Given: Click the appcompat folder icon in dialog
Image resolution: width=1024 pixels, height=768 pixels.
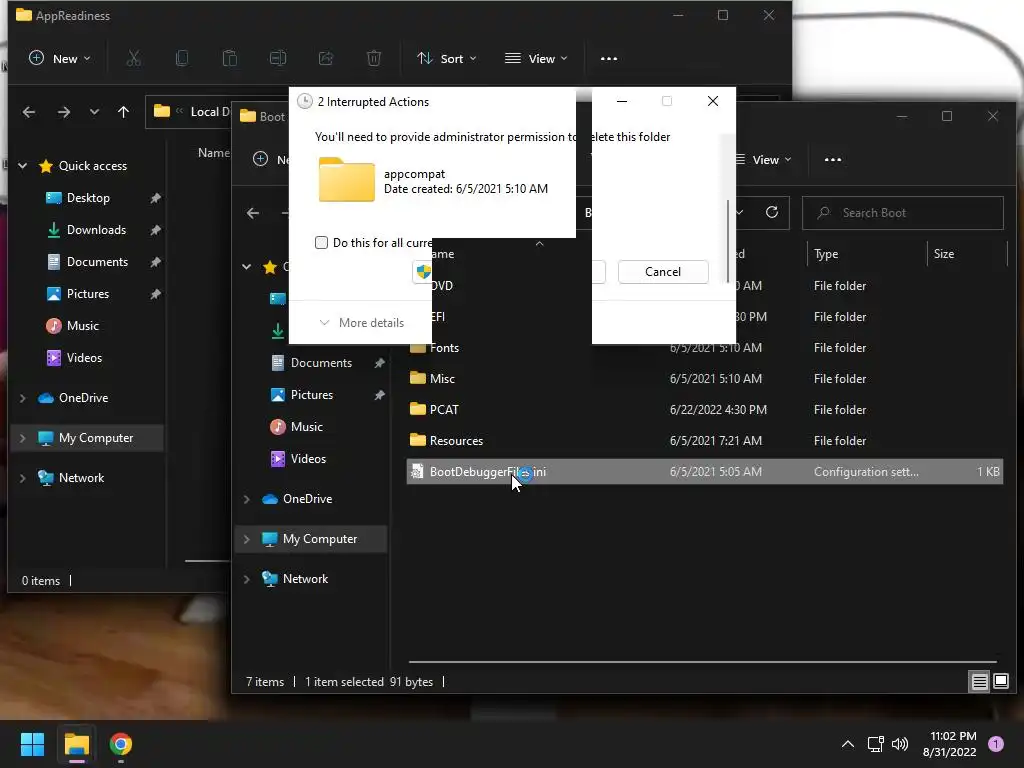Looking at the screenshot, I should [x=347, y=180].
